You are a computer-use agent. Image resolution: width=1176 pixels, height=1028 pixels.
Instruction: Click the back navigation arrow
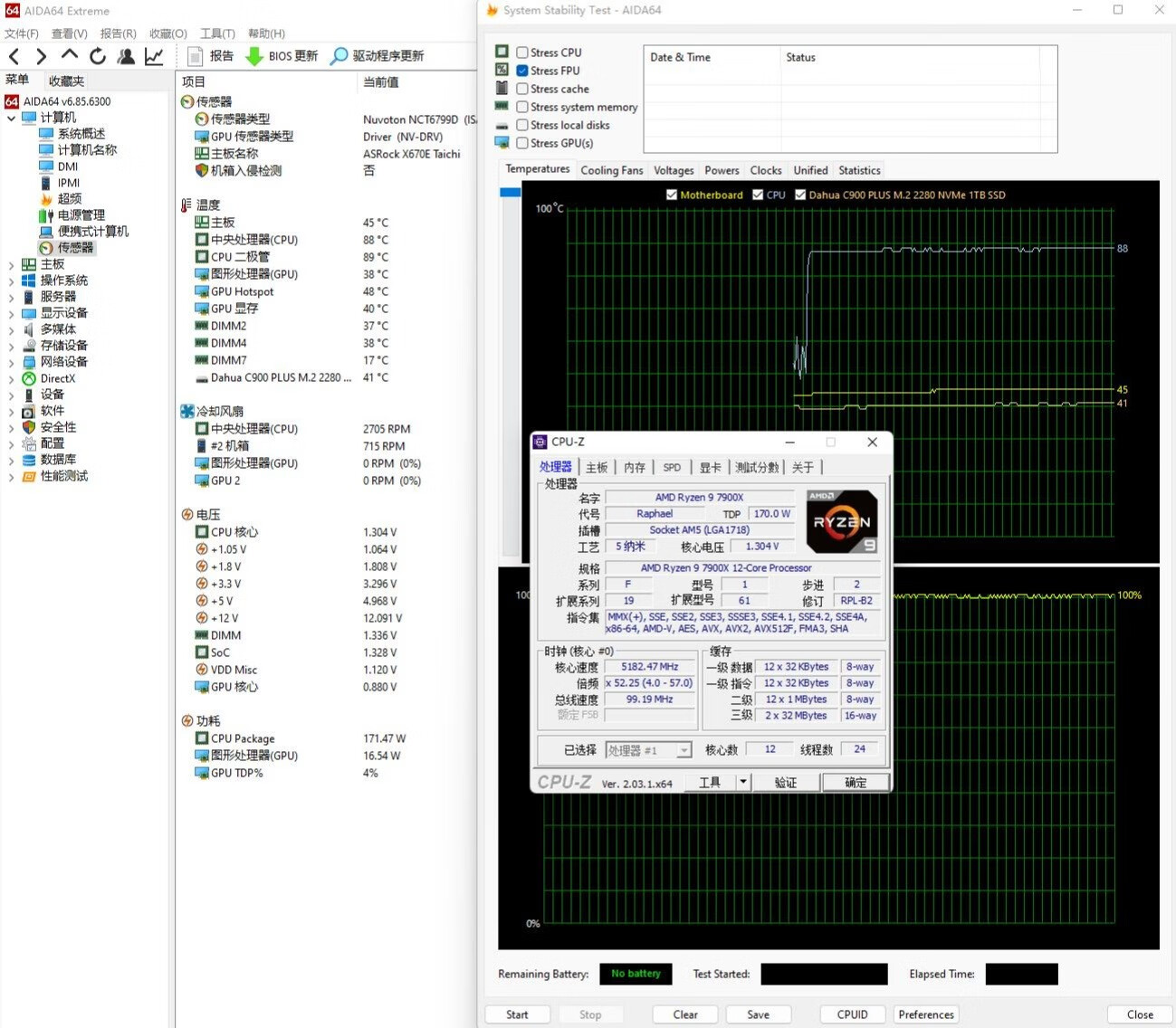[x=14, y=56]
